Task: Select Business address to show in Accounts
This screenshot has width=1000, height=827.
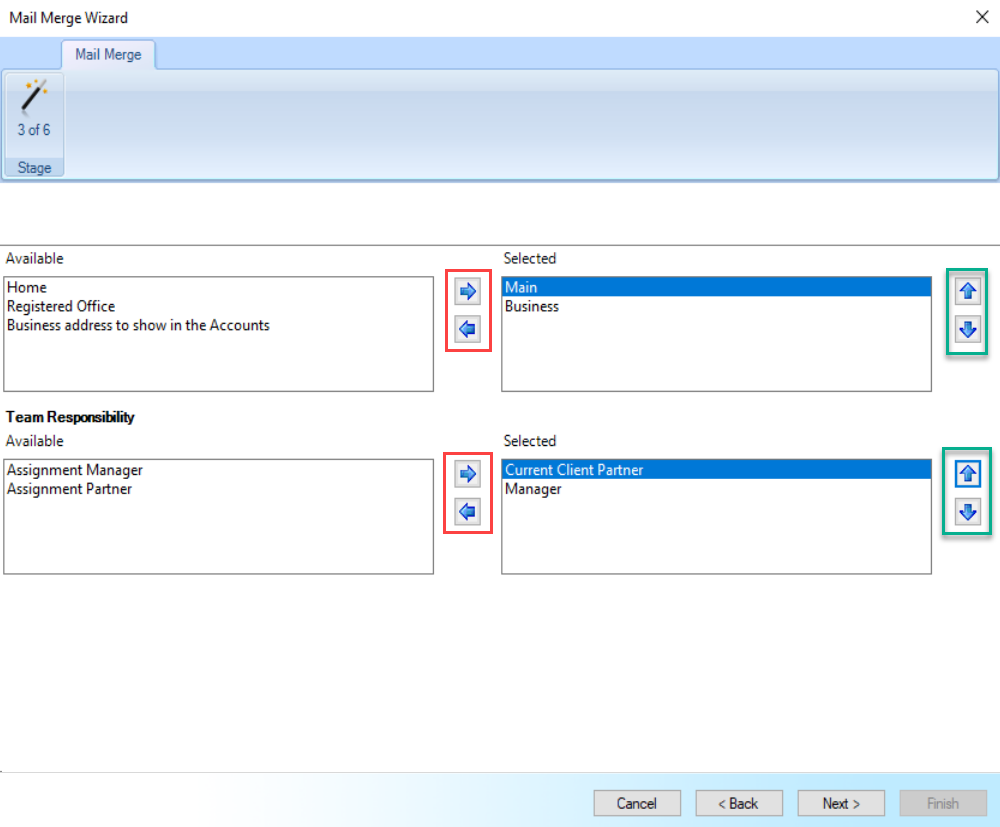Action: pos(138,325)
